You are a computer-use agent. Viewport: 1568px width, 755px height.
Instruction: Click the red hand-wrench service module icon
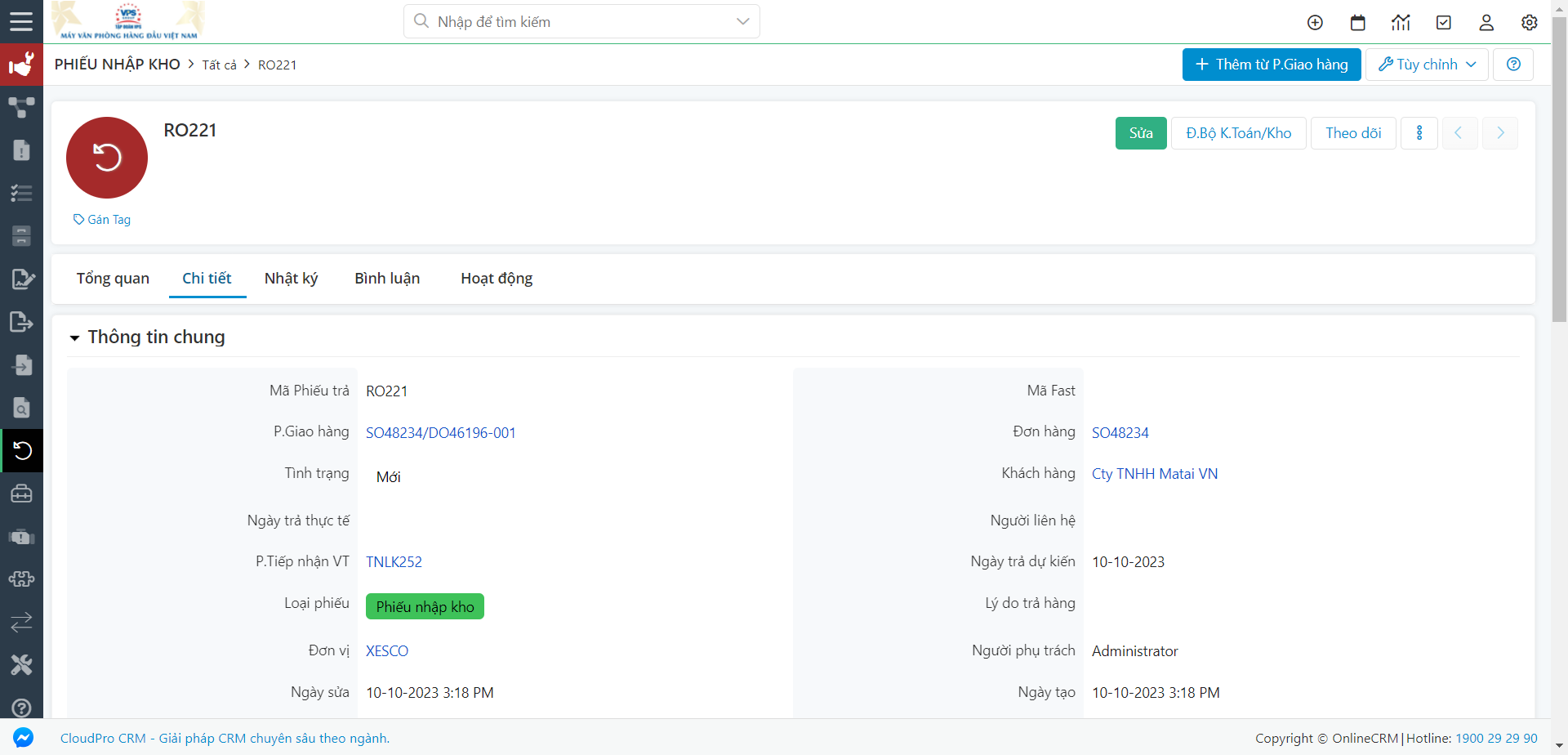21,64
